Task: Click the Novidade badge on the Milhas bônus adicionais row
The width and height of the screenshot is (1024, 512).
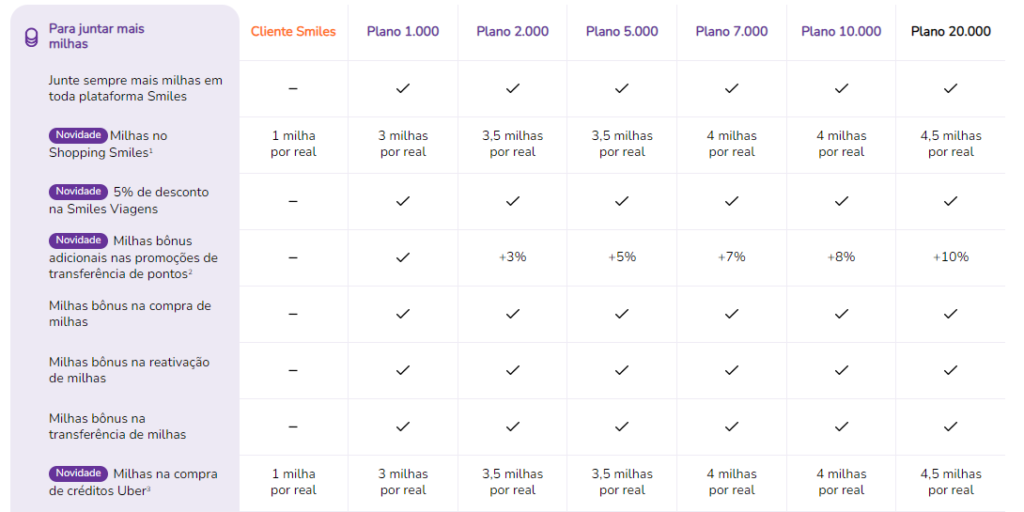Action: click(78, 240)
